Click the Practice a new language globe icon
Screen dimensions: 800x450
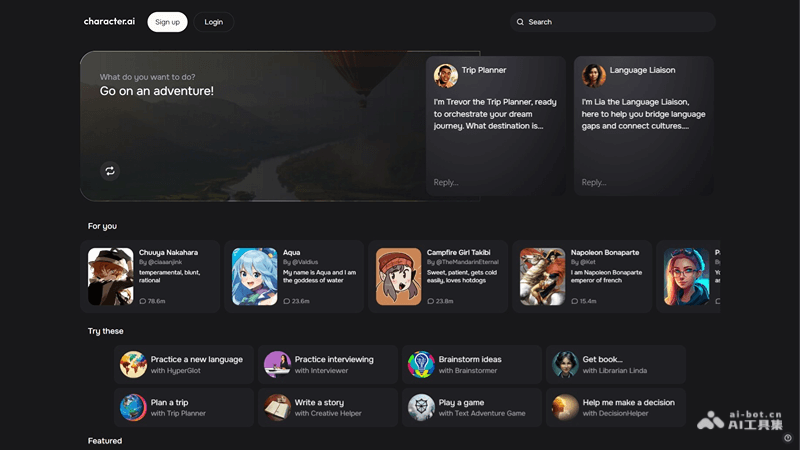[133, 365]
